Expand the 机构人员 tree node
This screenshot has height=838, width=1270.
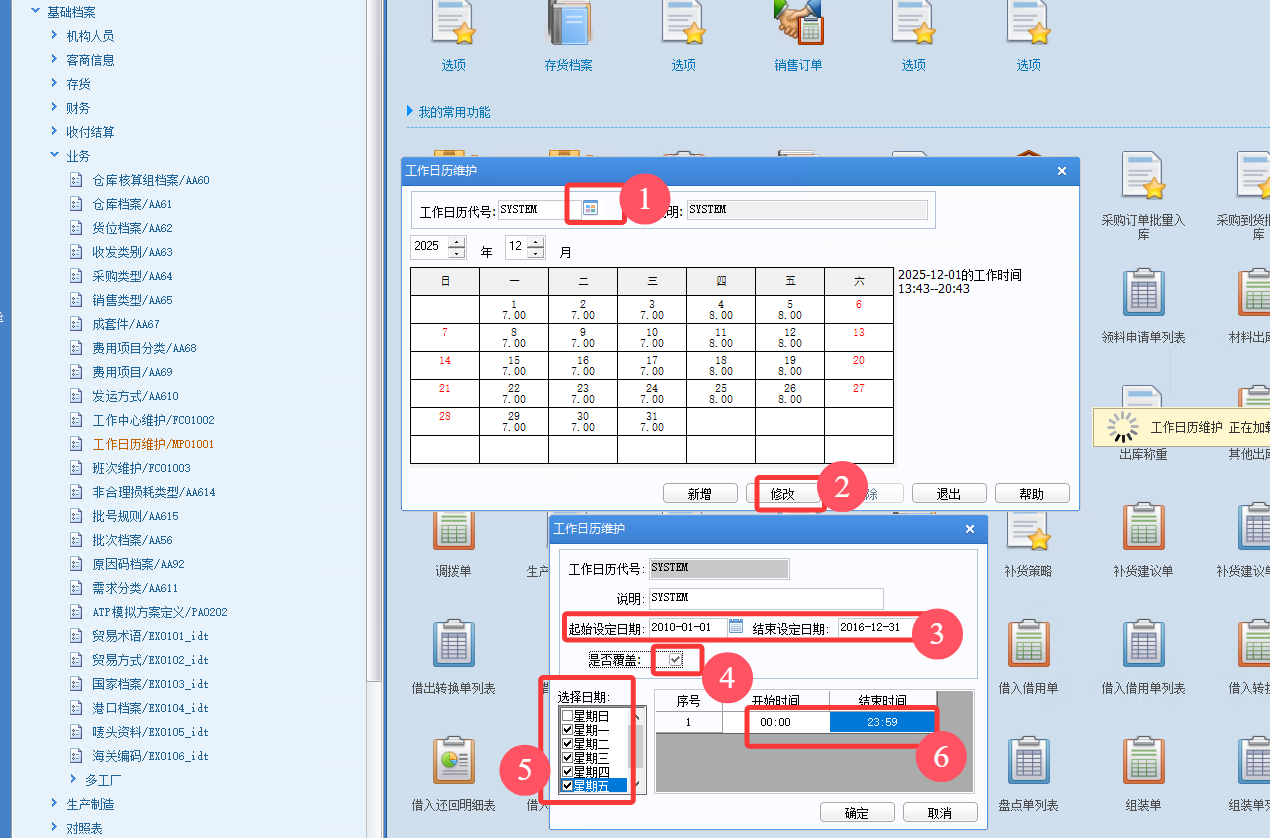tap(55, 36)
